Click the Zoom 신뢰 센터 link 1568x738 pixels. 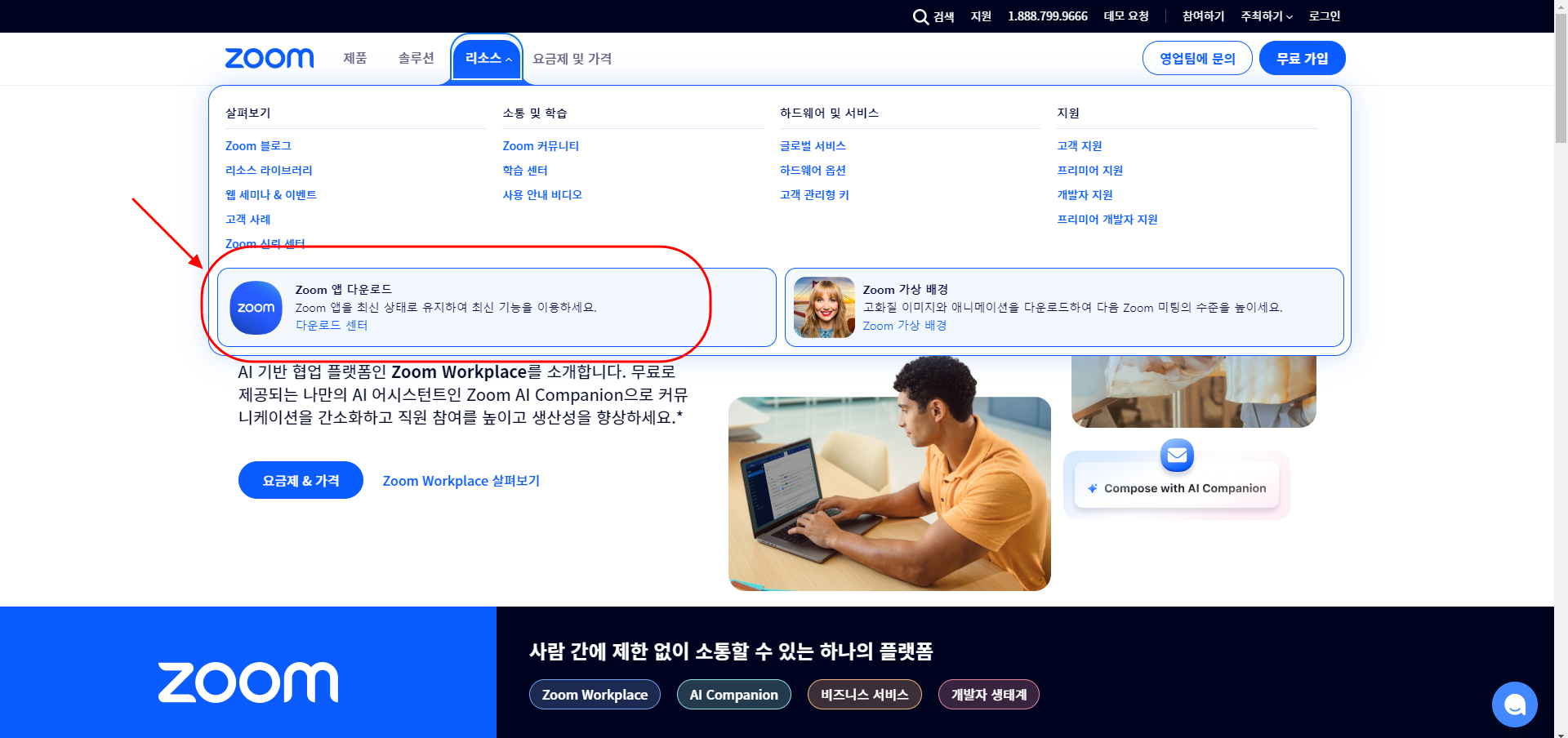pyautogui.click(x=265, y=244)
